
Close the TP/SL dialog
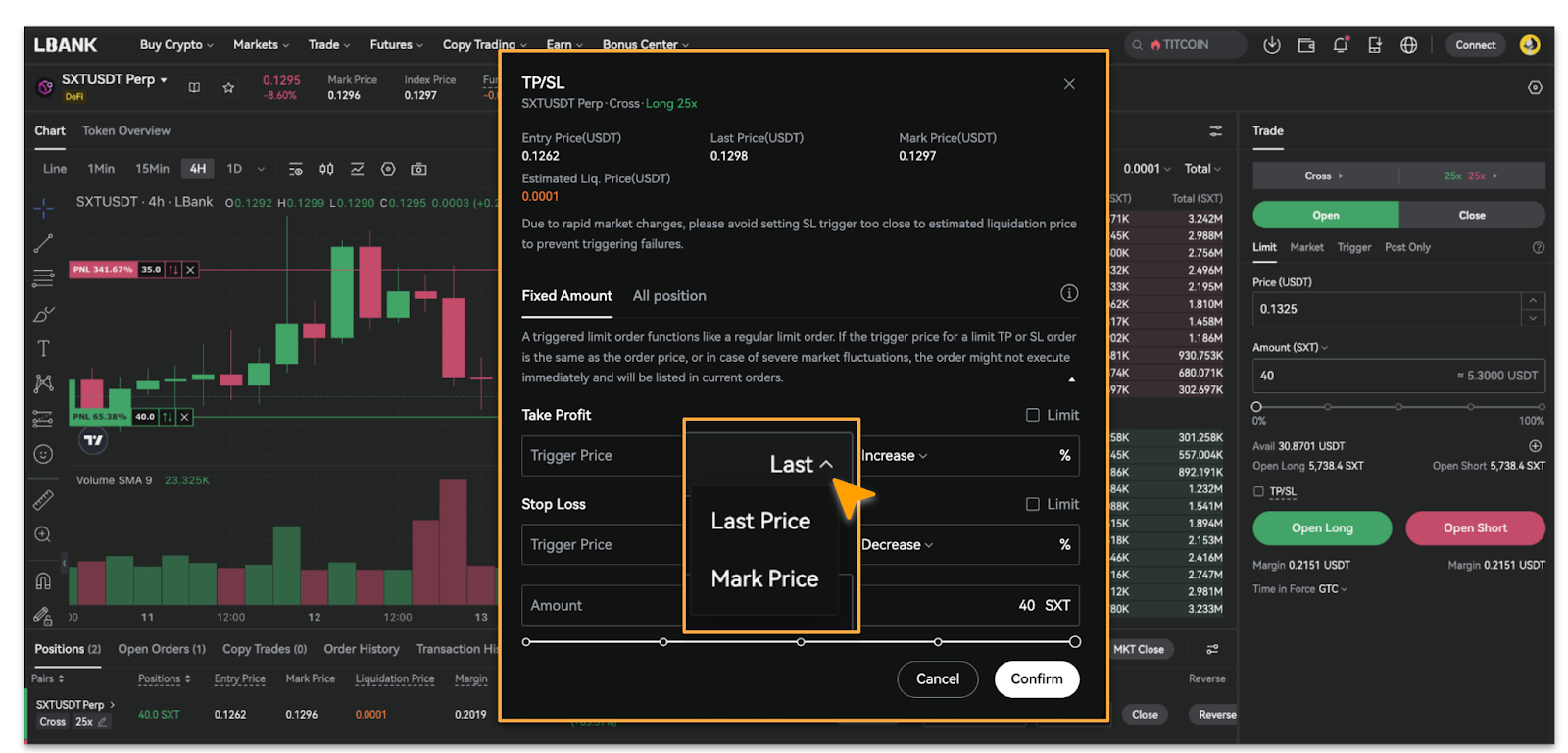click(1069, 84)
